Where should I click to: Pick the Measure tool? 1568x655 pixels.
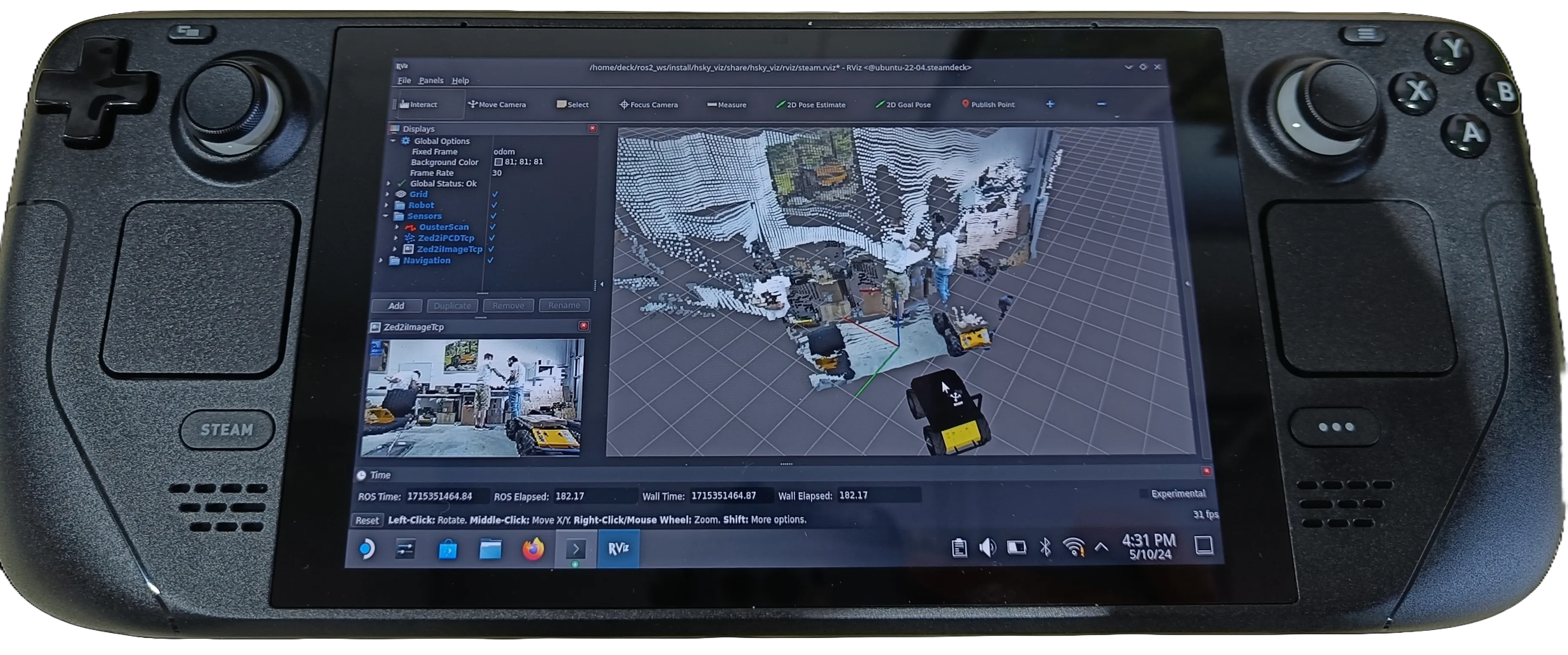pyautogui.click(x=726, y=105)
